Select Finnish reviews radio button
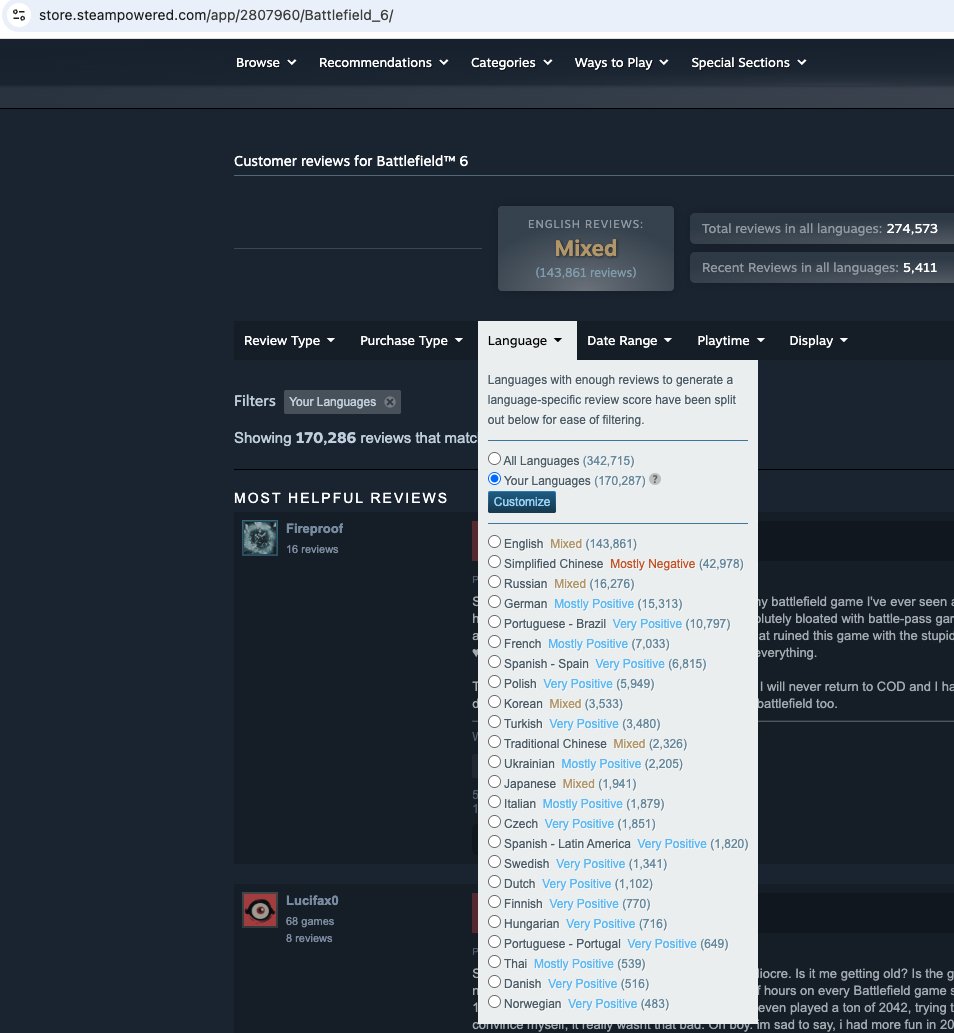The height and width of the screenshot is (1033, 954). [x=494, y=901]
